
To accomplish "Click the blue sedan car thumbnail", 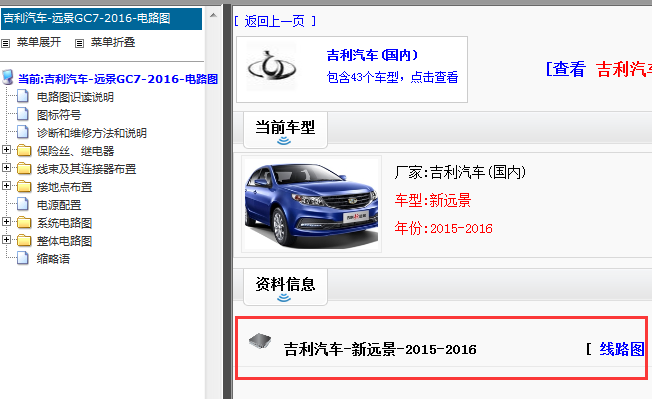I will pyautogui.click(x=312, y=204).
